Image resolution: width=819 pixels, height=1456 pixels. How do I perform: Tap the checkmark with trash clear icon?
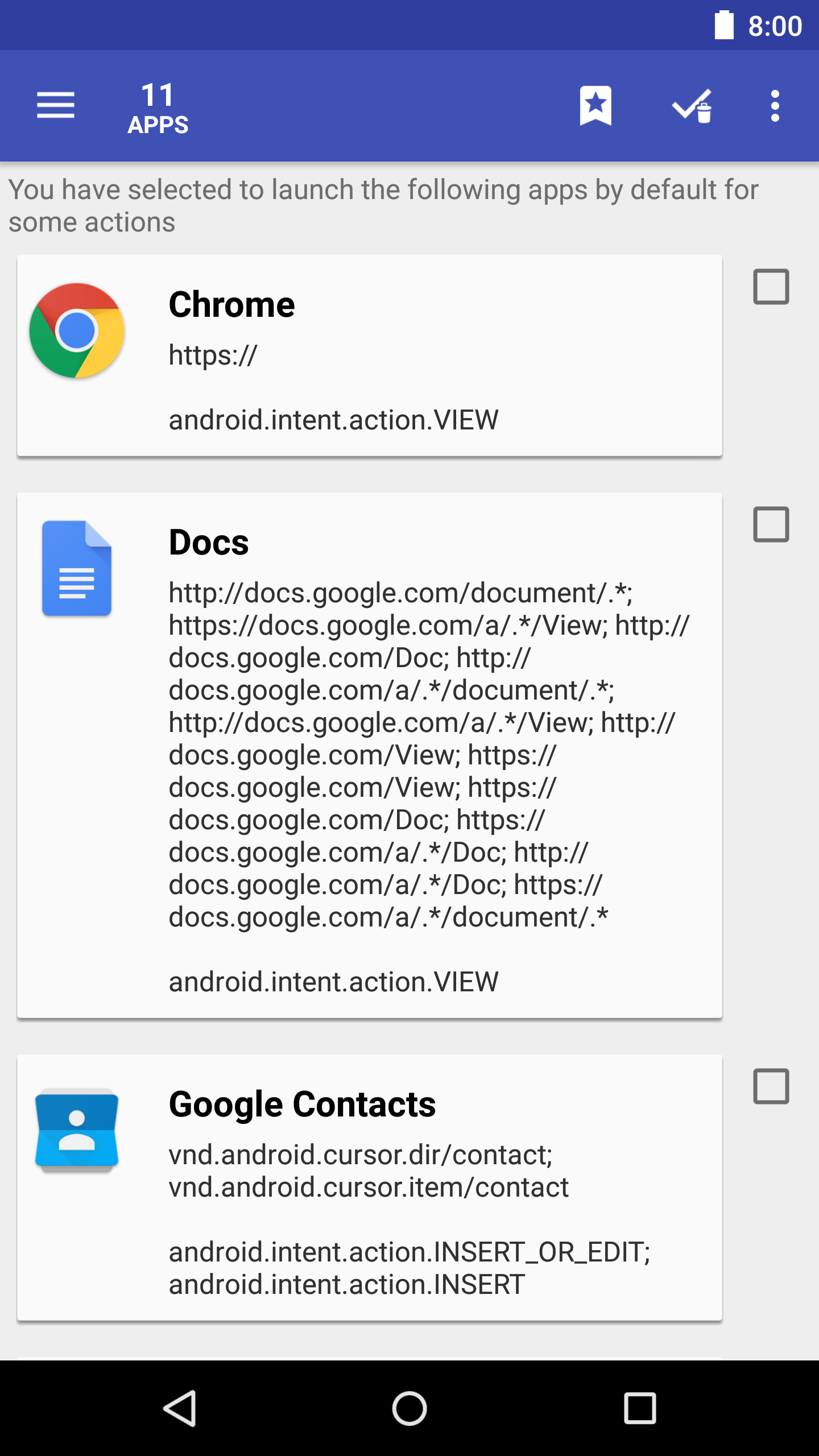point(692,105)
